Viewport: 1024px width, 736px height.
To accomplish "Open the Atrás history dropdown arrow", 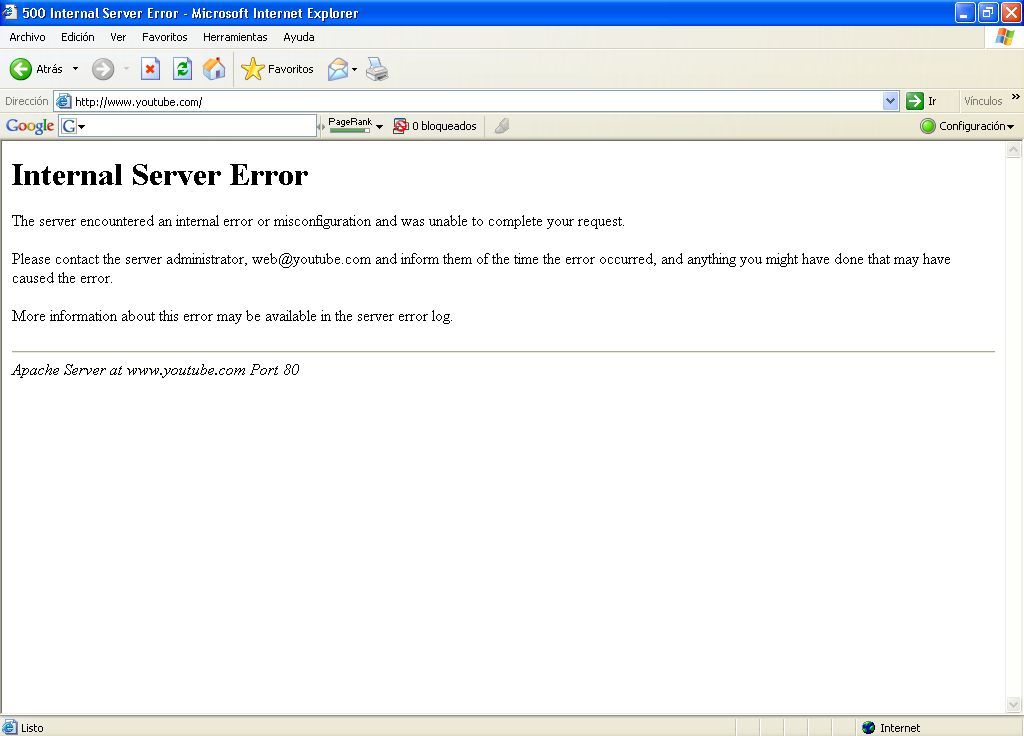I will pos(75,69).
